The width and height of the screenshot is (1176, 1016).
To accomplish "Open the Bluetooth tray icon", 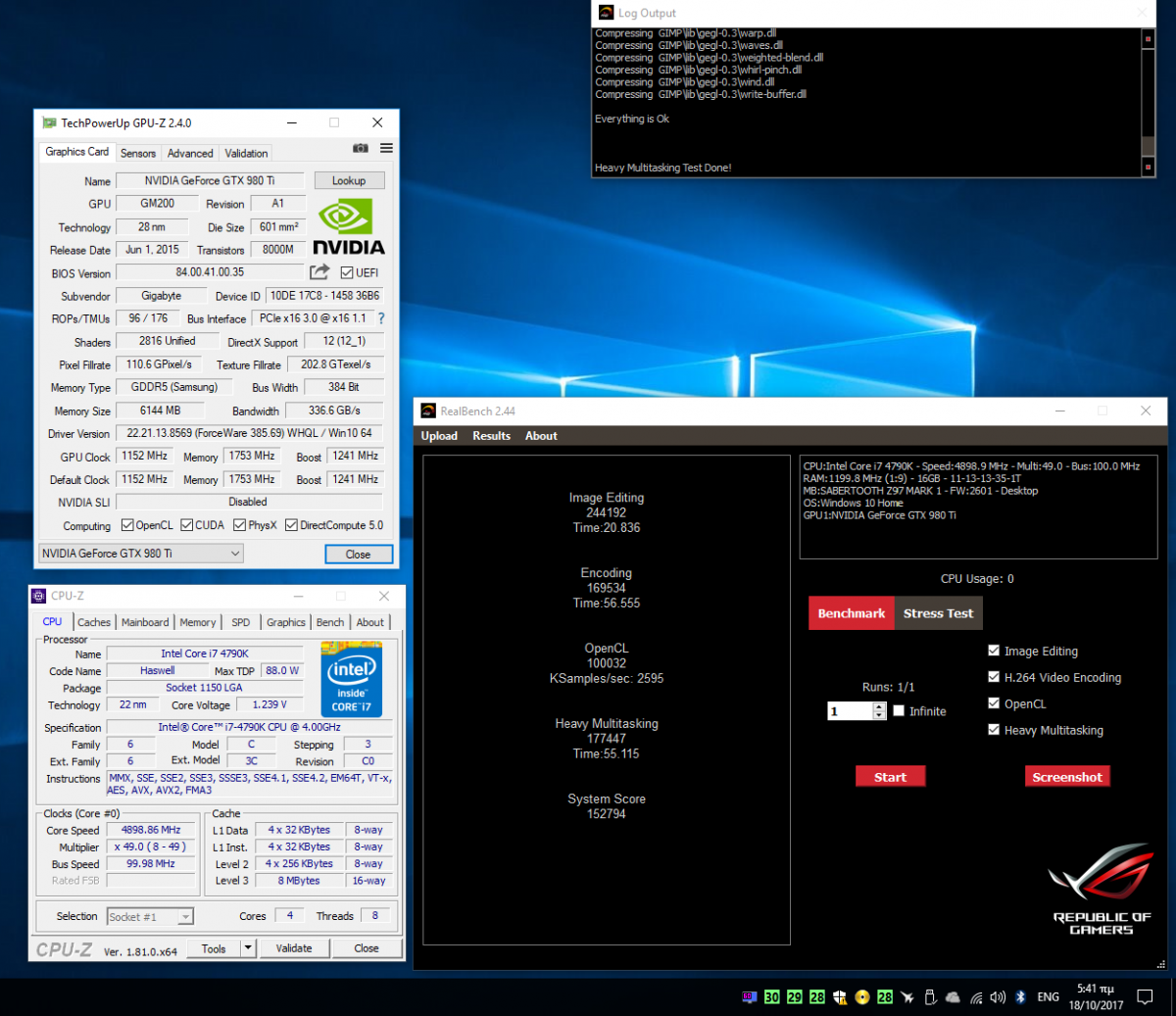I will tap(1020, 997).
